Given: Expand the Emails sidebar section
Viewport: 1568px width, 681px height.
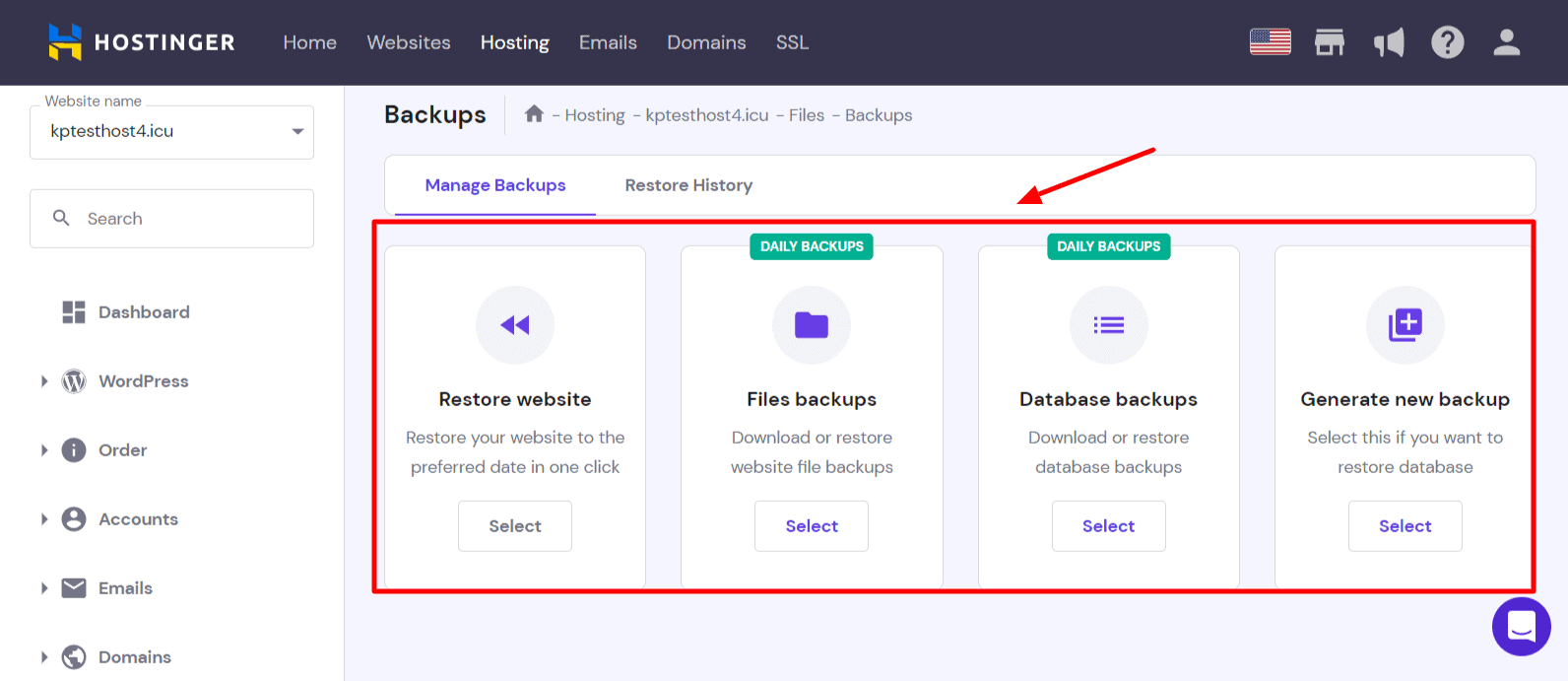Looking at the screenshot, I should tap(44, 588).
